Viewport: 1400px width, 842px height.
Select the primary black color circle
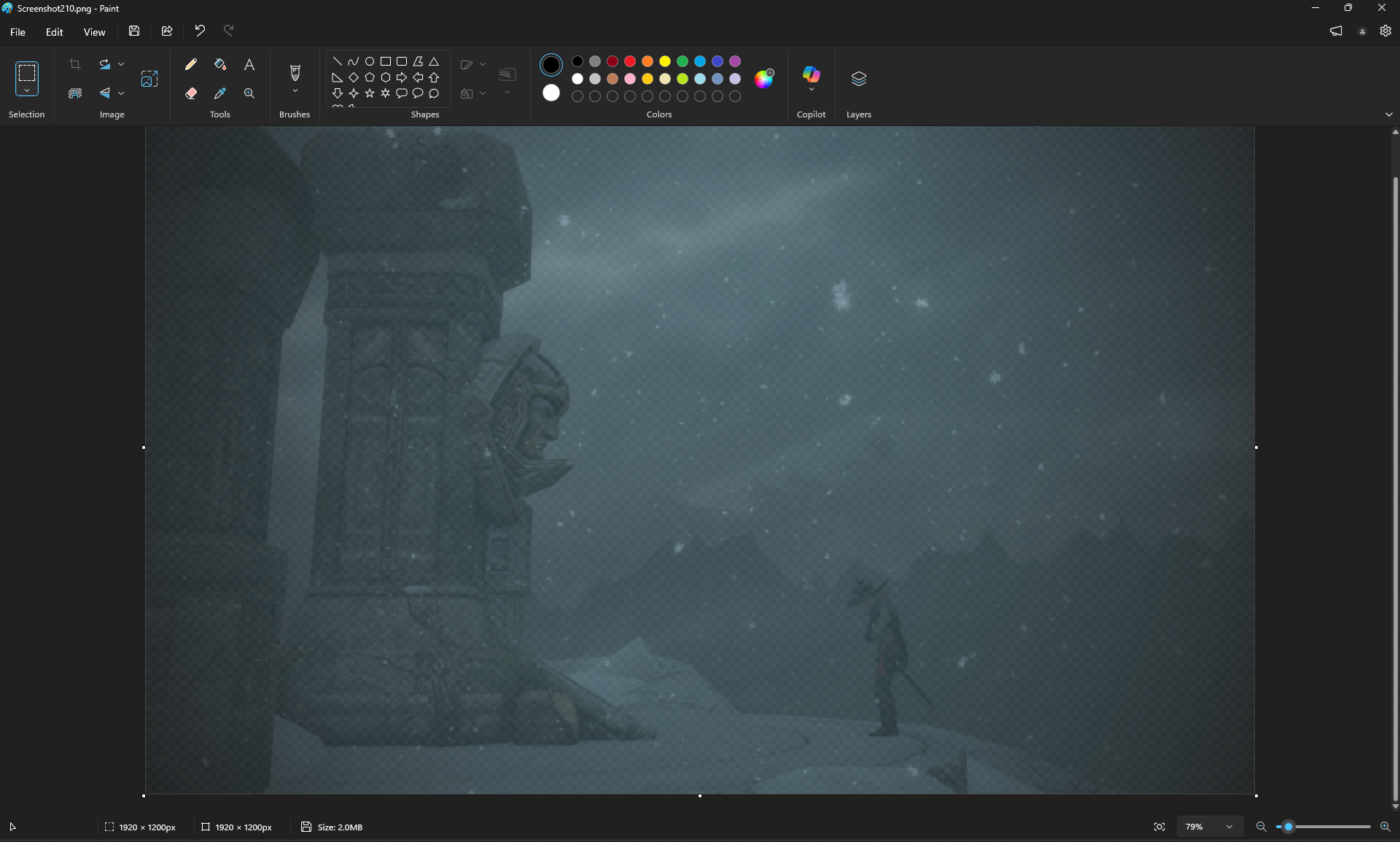coord(551,65)
